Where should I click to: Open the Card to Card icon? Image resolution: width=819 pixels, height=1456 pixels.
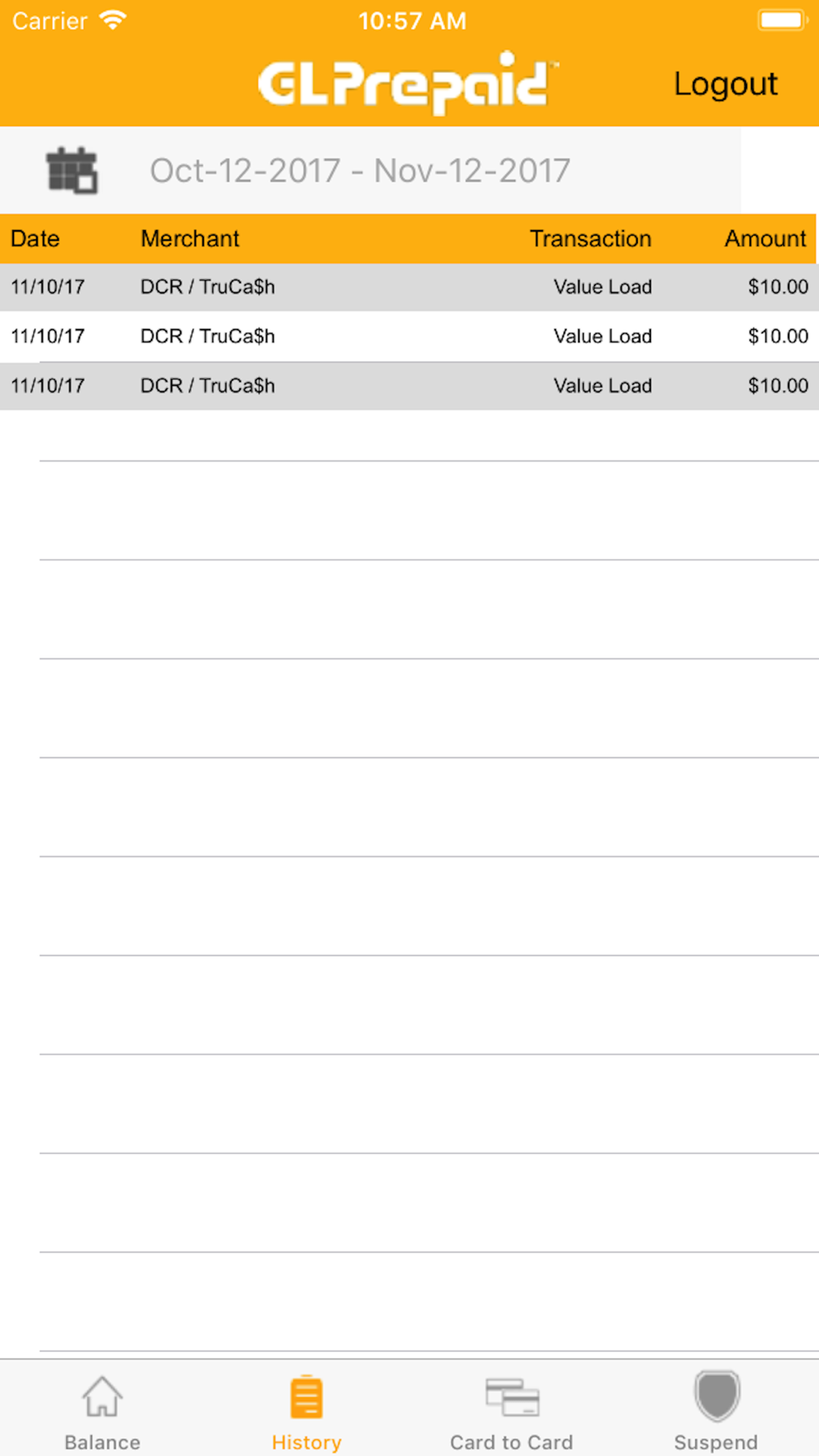point(512,1396)
